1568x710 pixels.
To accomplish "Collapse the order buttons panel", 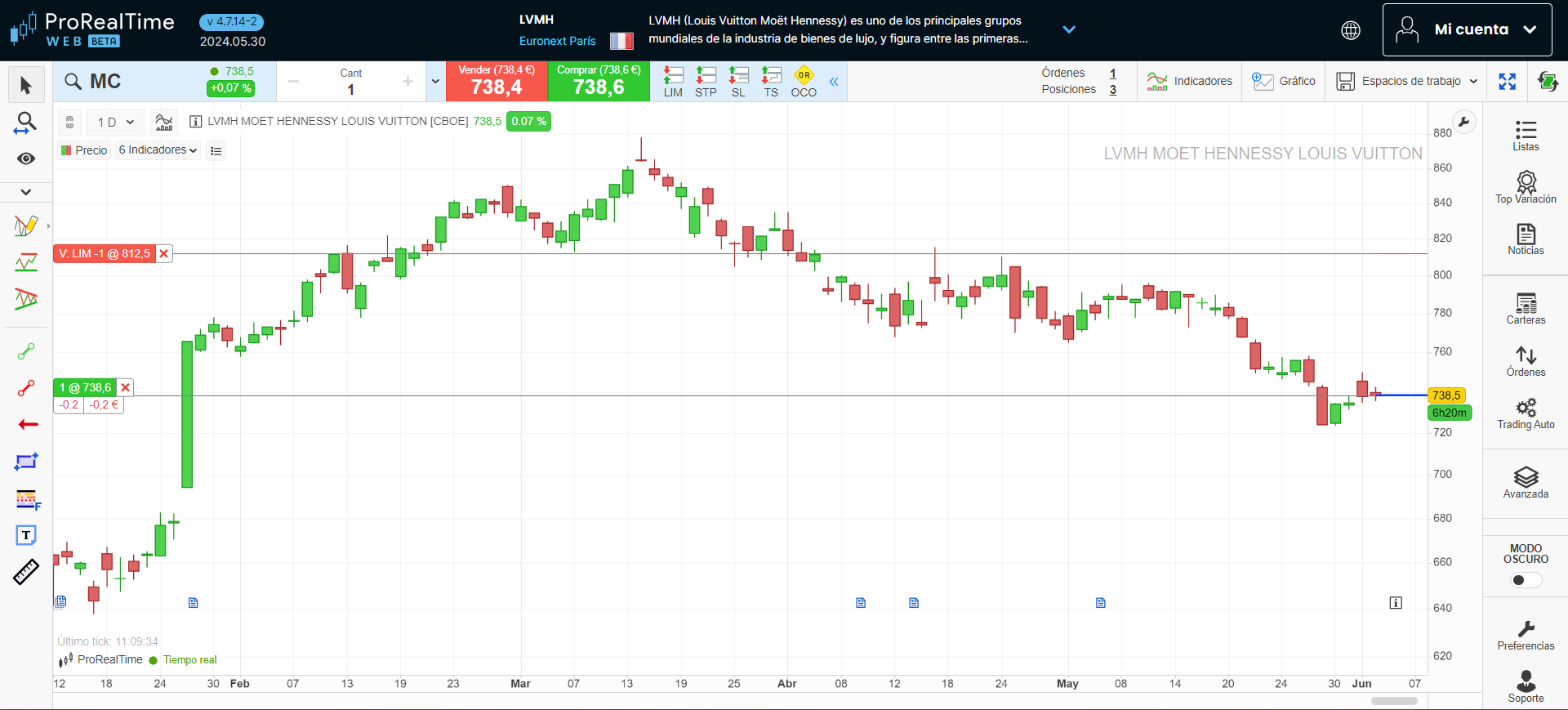I will 834,82.
